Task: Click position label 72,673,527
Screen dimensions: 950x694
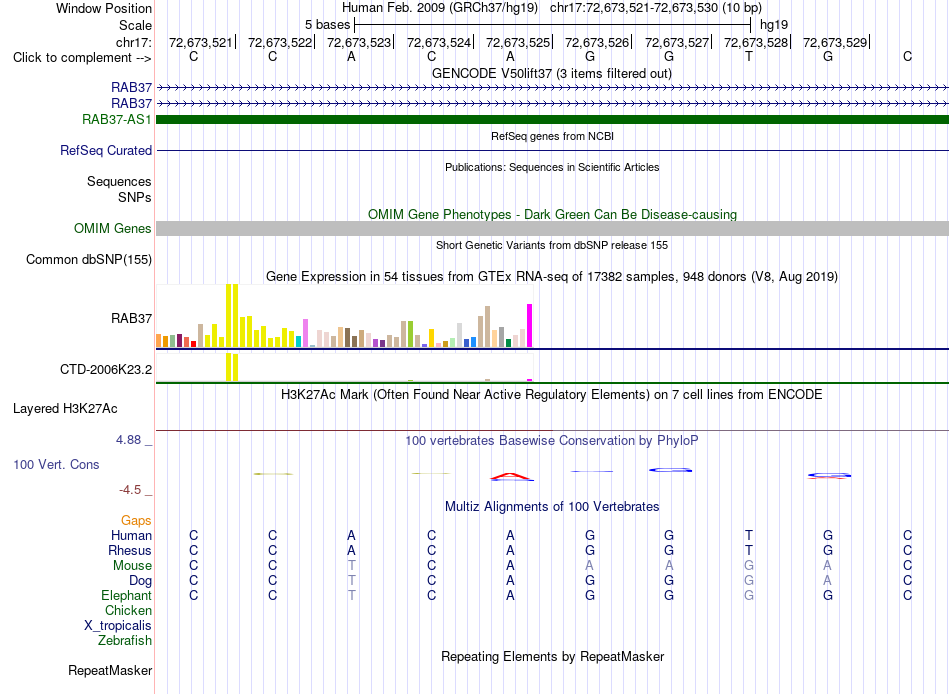Action: pos(677,42)
